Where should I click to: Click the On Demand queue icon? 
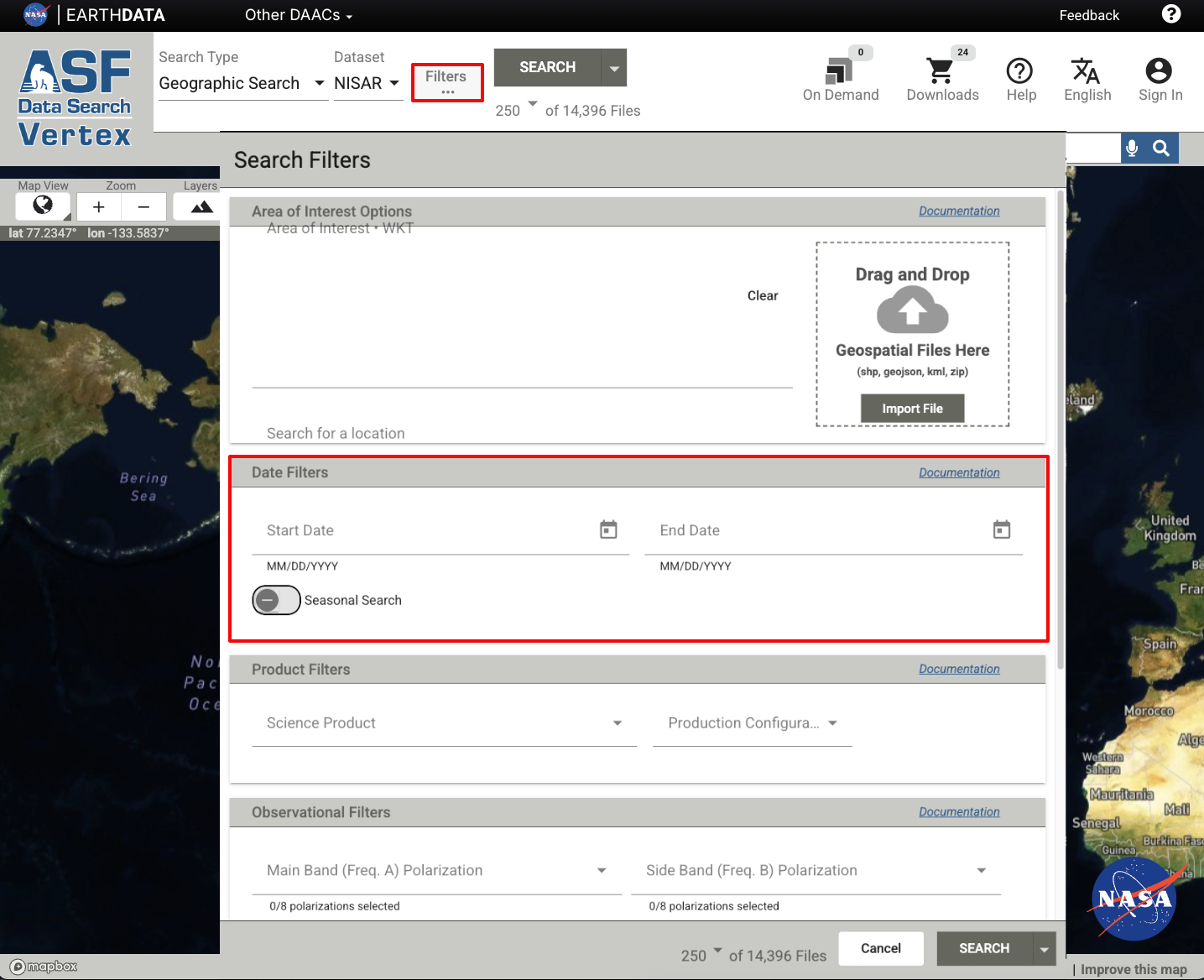tap(840, 71)
